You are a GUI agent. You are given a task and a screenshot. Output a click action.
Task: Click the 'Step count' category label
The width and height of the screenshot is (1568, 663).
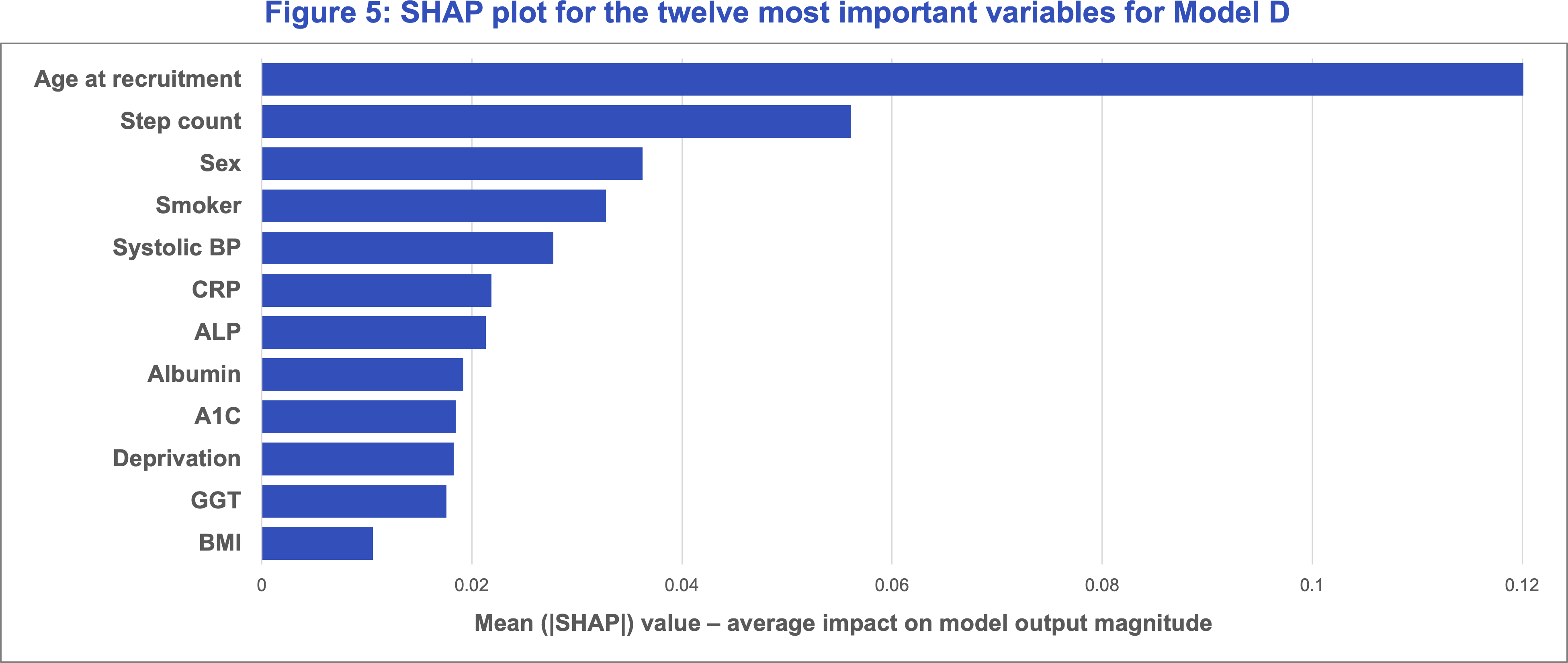(x=180, y=121)
